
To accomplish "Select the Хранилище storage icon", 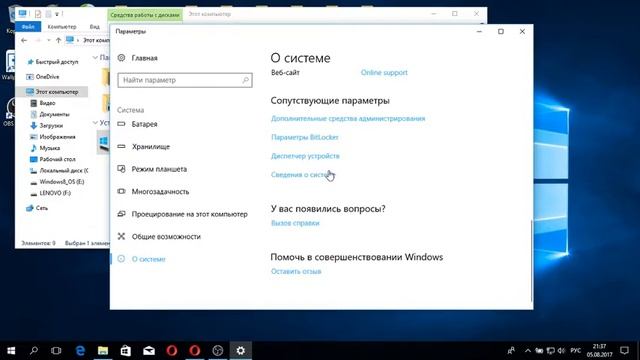I will tap(121, 146).
